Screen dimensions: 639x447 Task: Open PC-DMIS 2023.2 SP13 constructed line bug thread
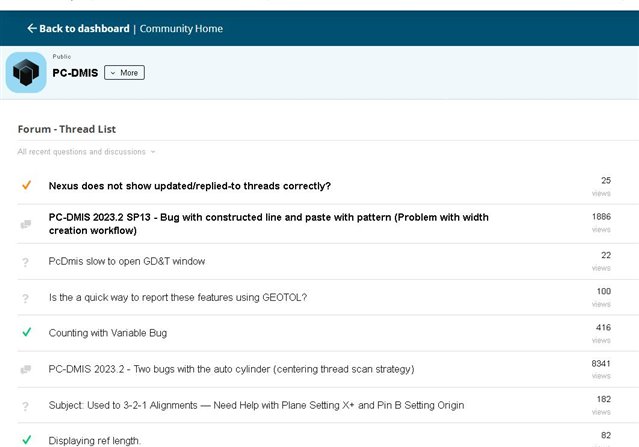point(269,224)
